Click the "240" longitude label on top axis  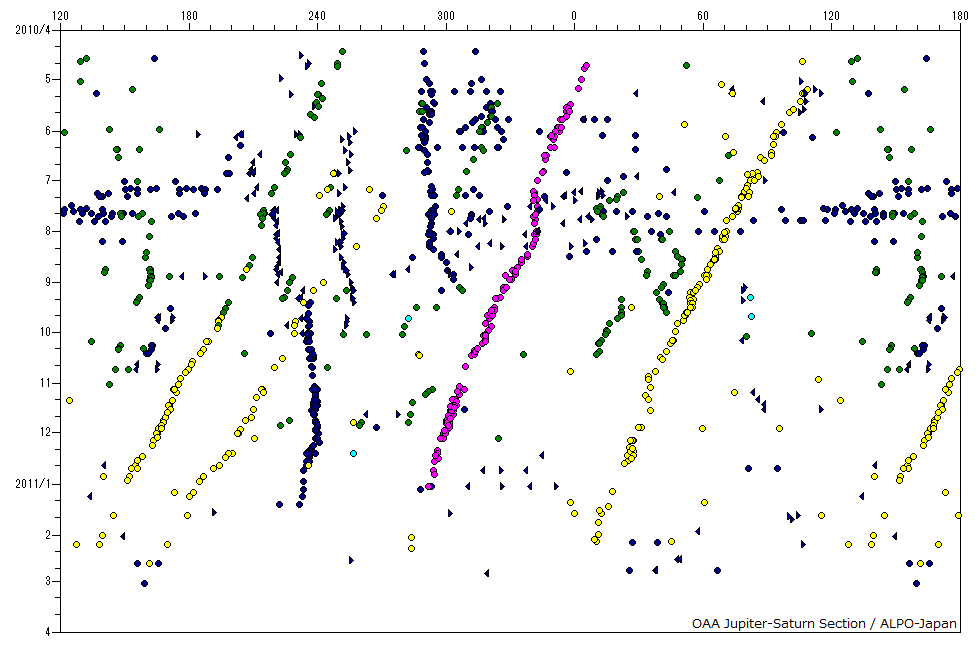tap(317, 16)
